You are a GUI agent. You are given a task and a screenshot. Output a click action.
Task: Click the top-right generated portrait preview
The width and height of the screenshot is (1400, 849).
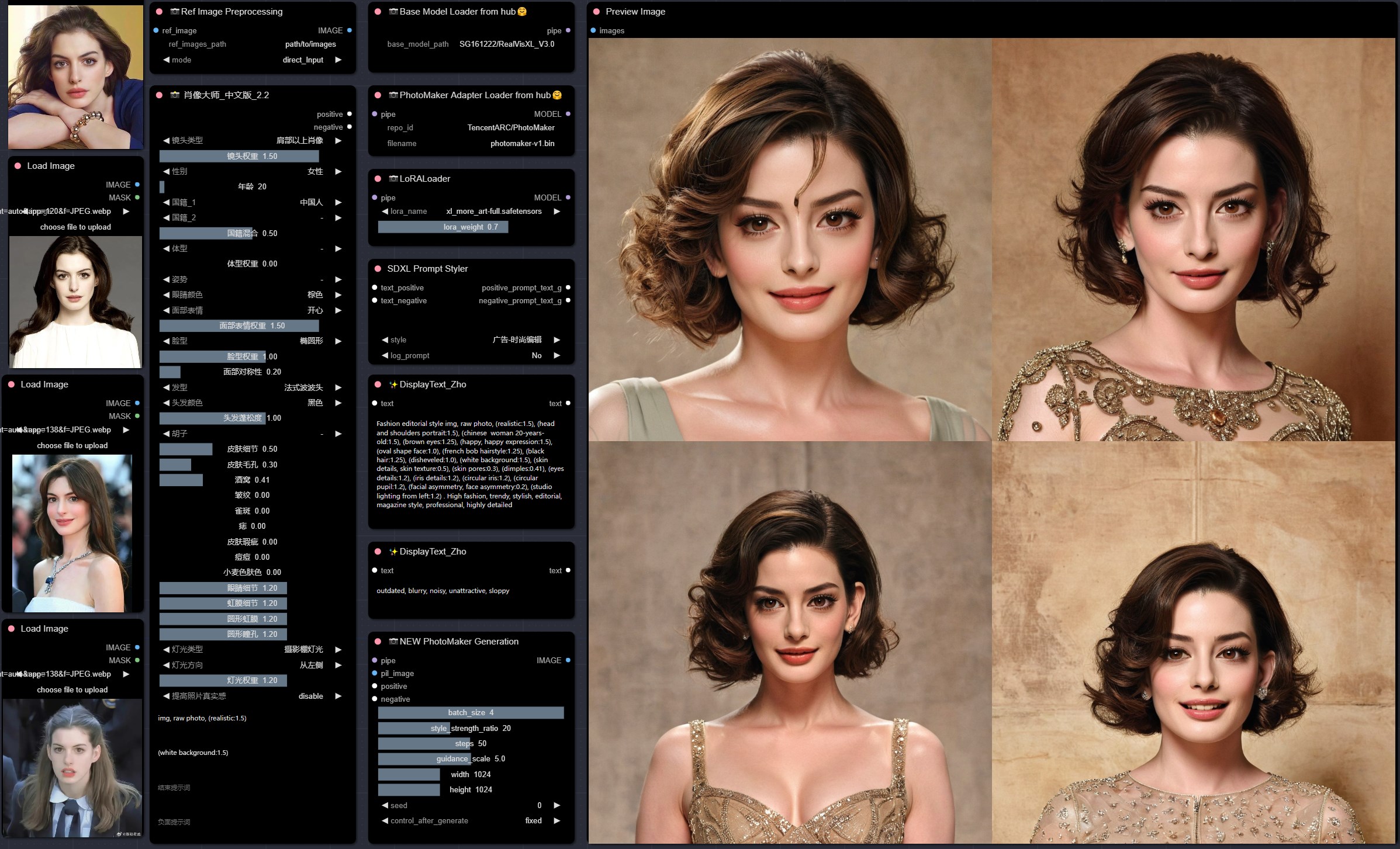coord(1192,240)
